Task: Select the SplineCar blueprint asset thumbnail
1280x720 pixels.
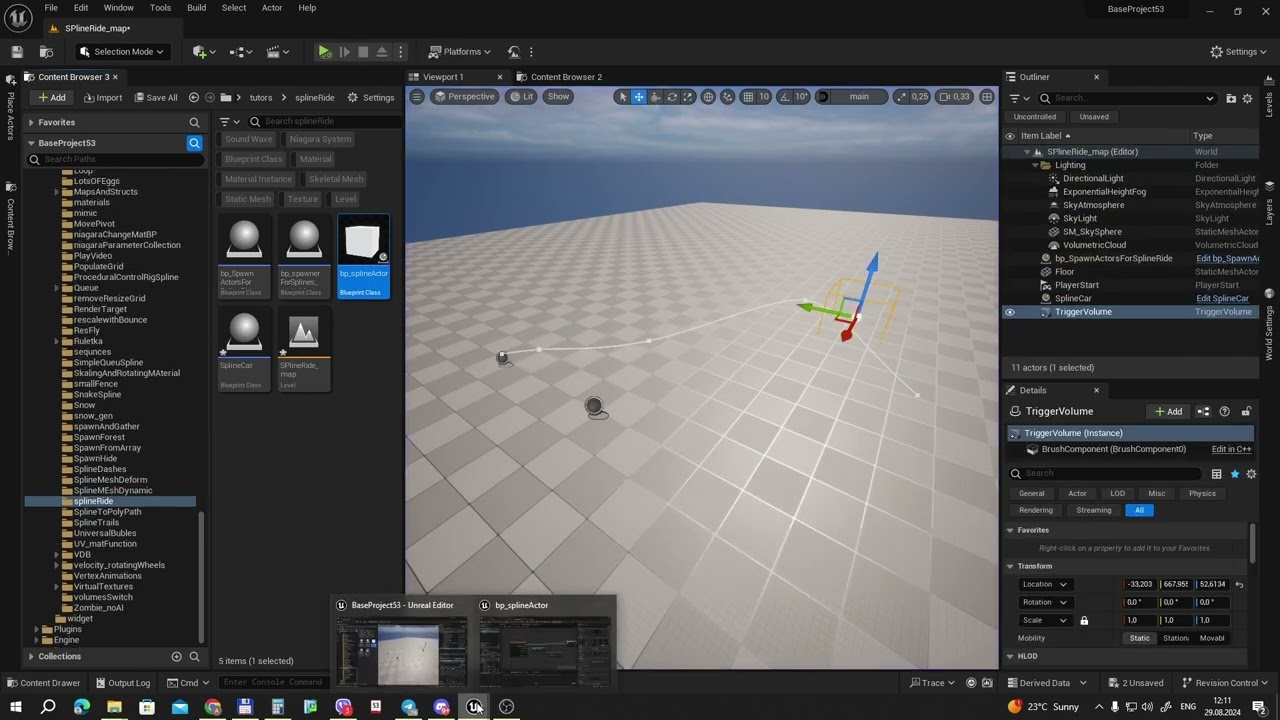Action: [x=244, y=349]
